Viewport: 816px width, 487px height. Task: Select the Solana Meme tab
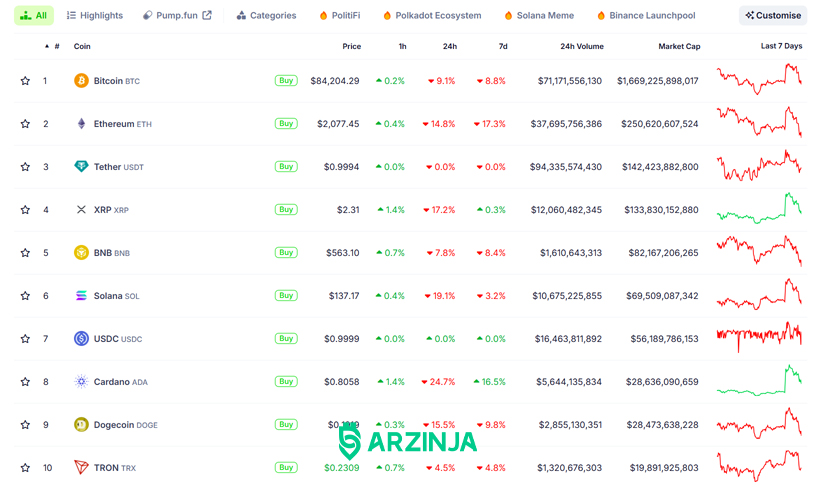click(x=539, y=16)
